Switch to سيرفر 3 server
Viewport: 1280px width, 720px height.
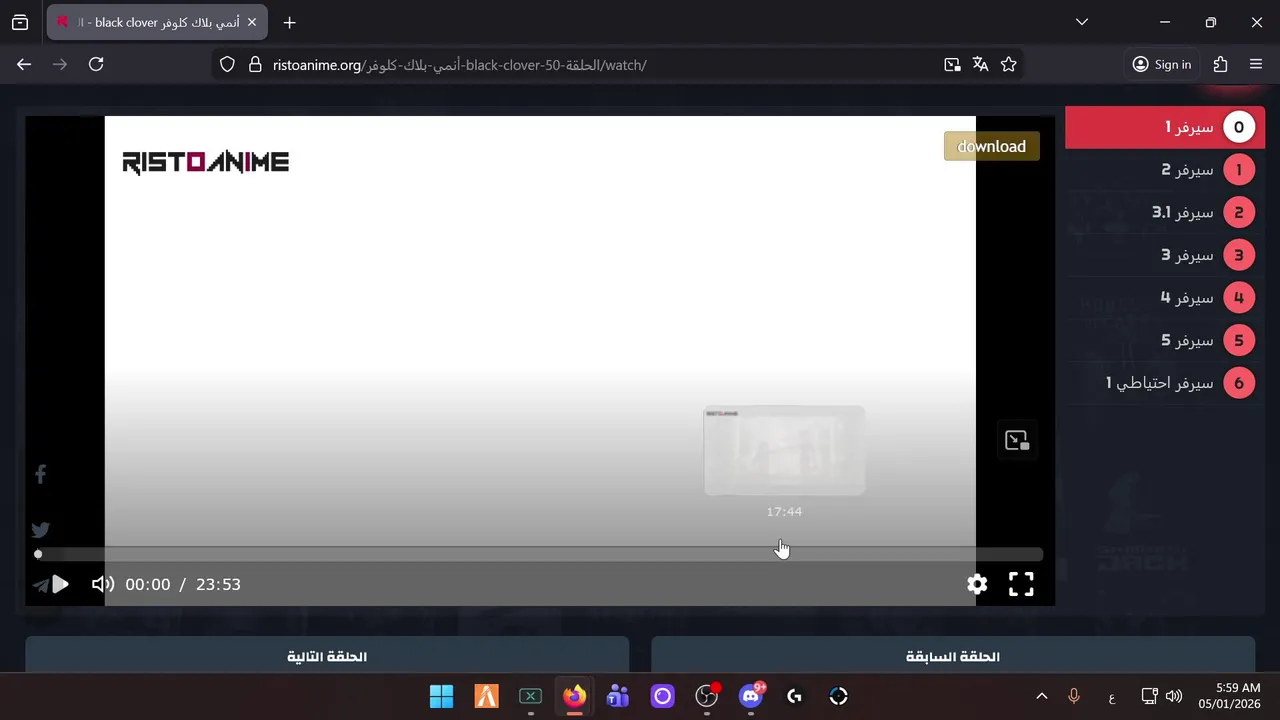[x=1165, y=255]
